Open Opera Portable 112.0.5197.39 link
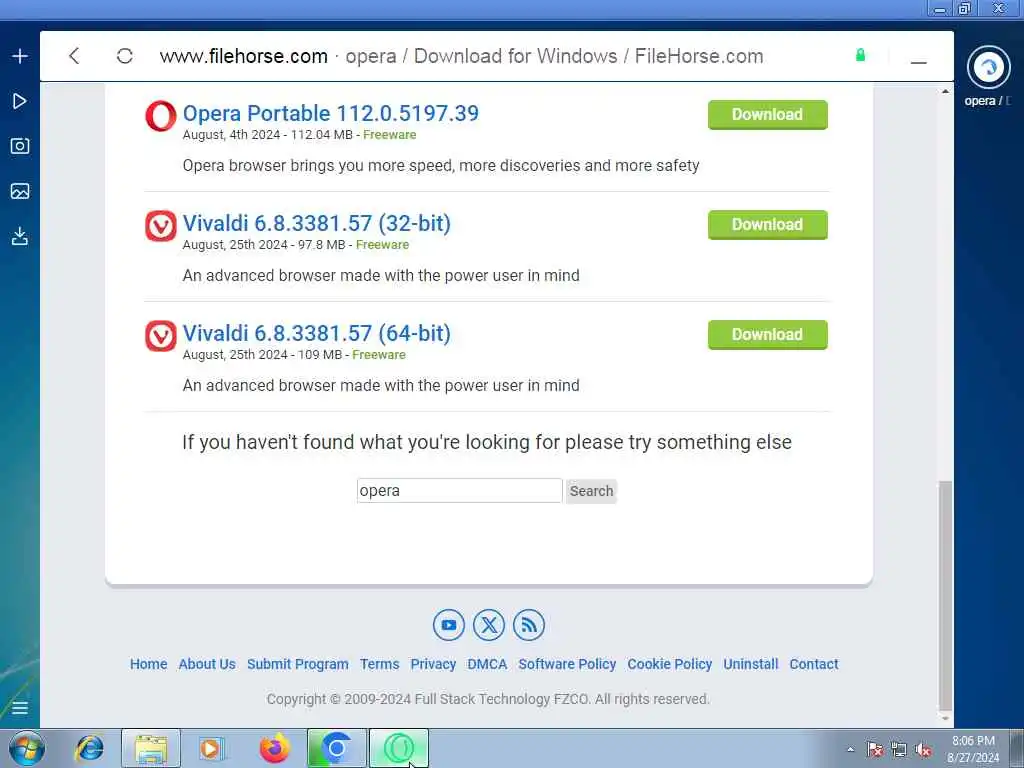1024x768 pixels. tap(330, 113)
